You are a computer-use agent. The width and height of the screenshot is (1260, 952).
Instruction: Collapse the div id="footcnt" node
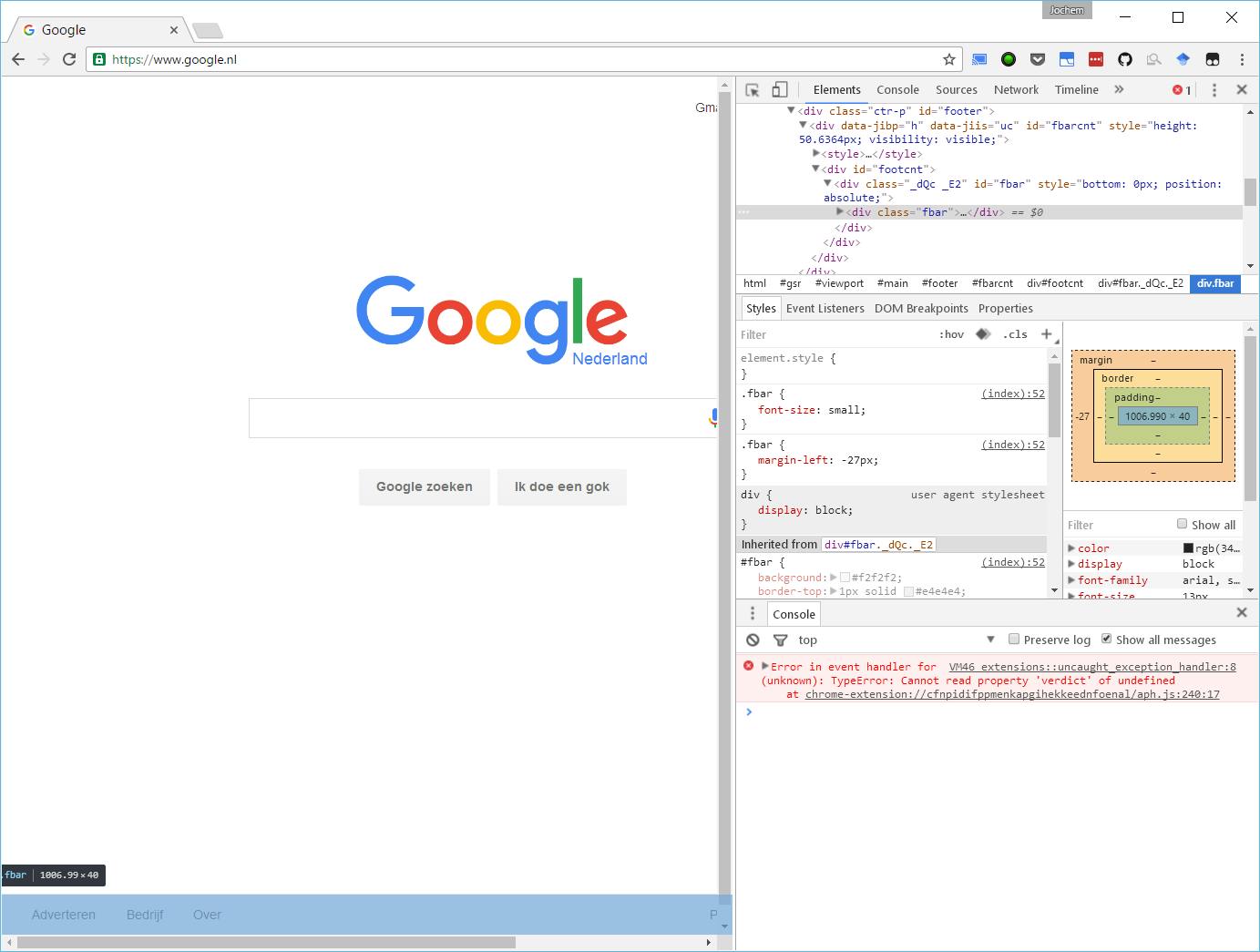815,169
